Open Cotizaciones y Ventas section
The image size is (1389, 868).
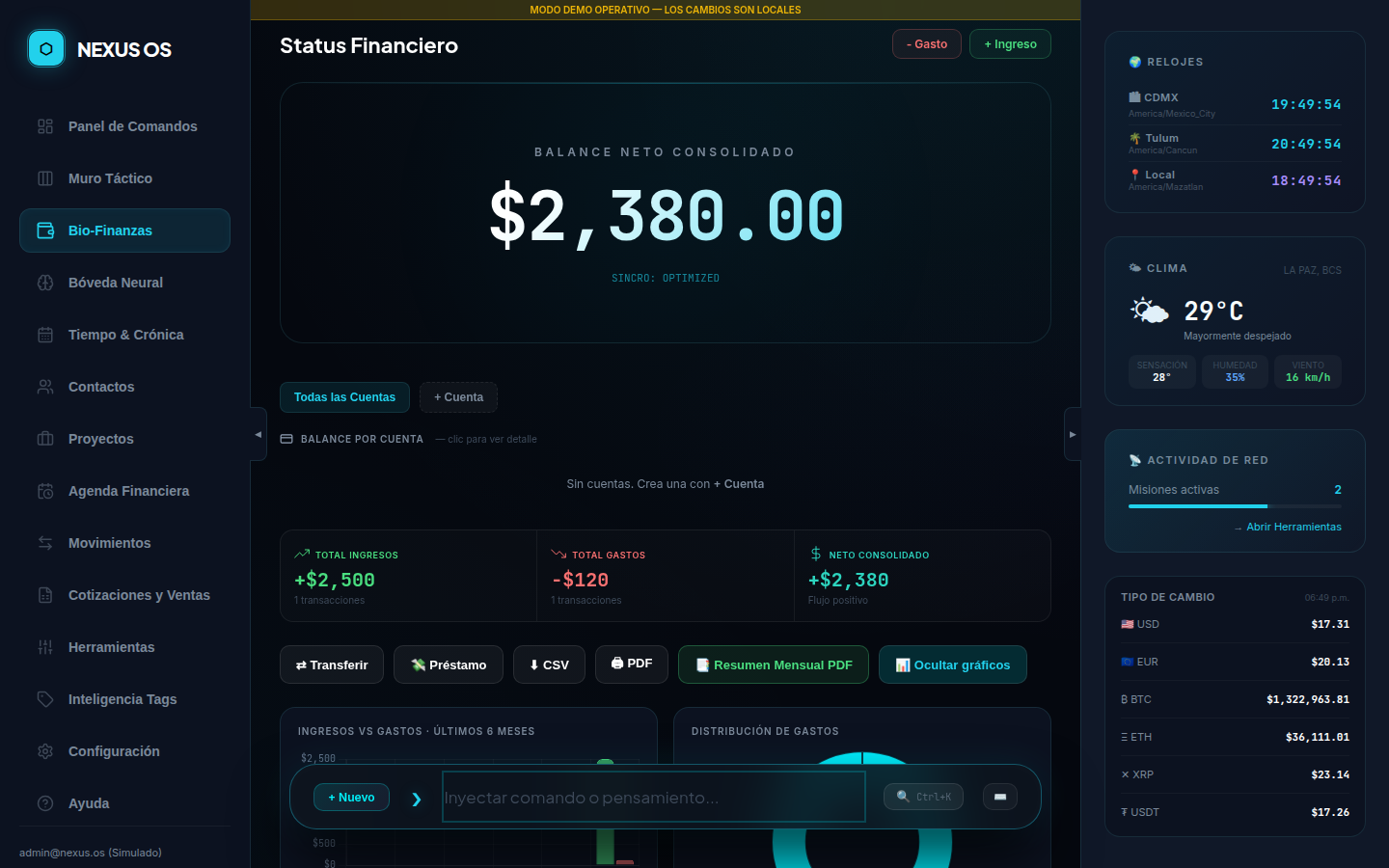[x=124, y=595]
